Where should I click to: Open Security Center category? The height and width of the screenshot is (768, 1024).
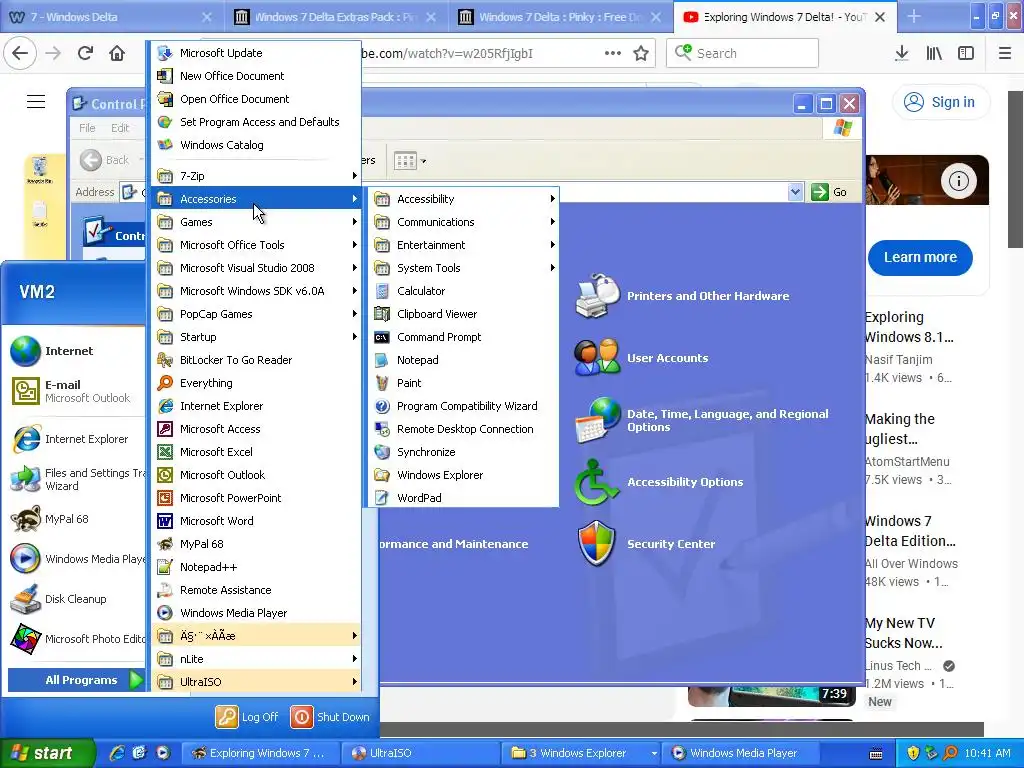click(x=671, y=544)
